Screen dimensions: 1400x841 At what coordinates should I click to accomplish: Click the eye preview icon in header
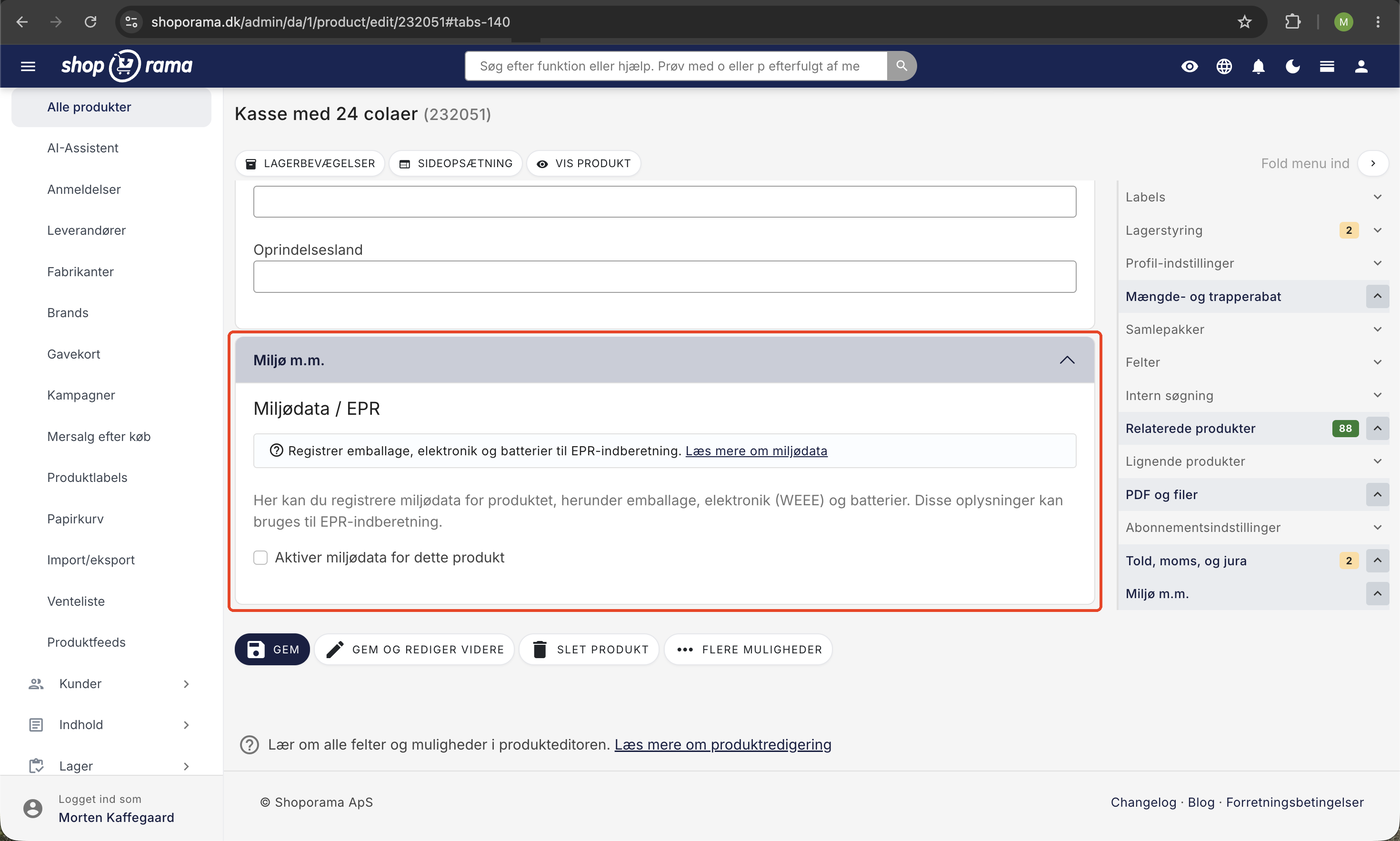pos(1189,66)
